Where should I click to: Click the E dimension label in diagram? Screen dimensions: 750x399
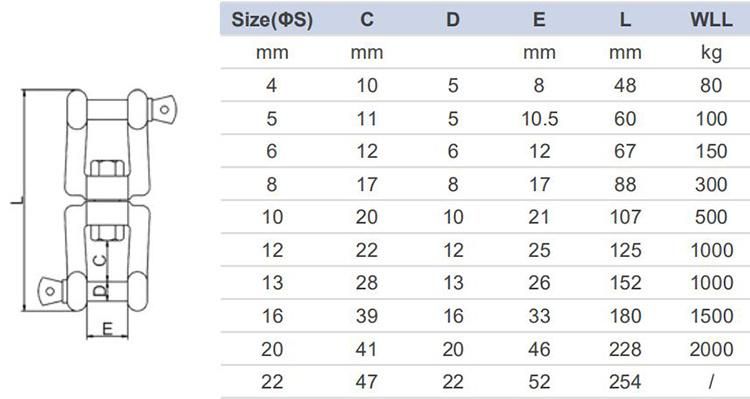108,329
